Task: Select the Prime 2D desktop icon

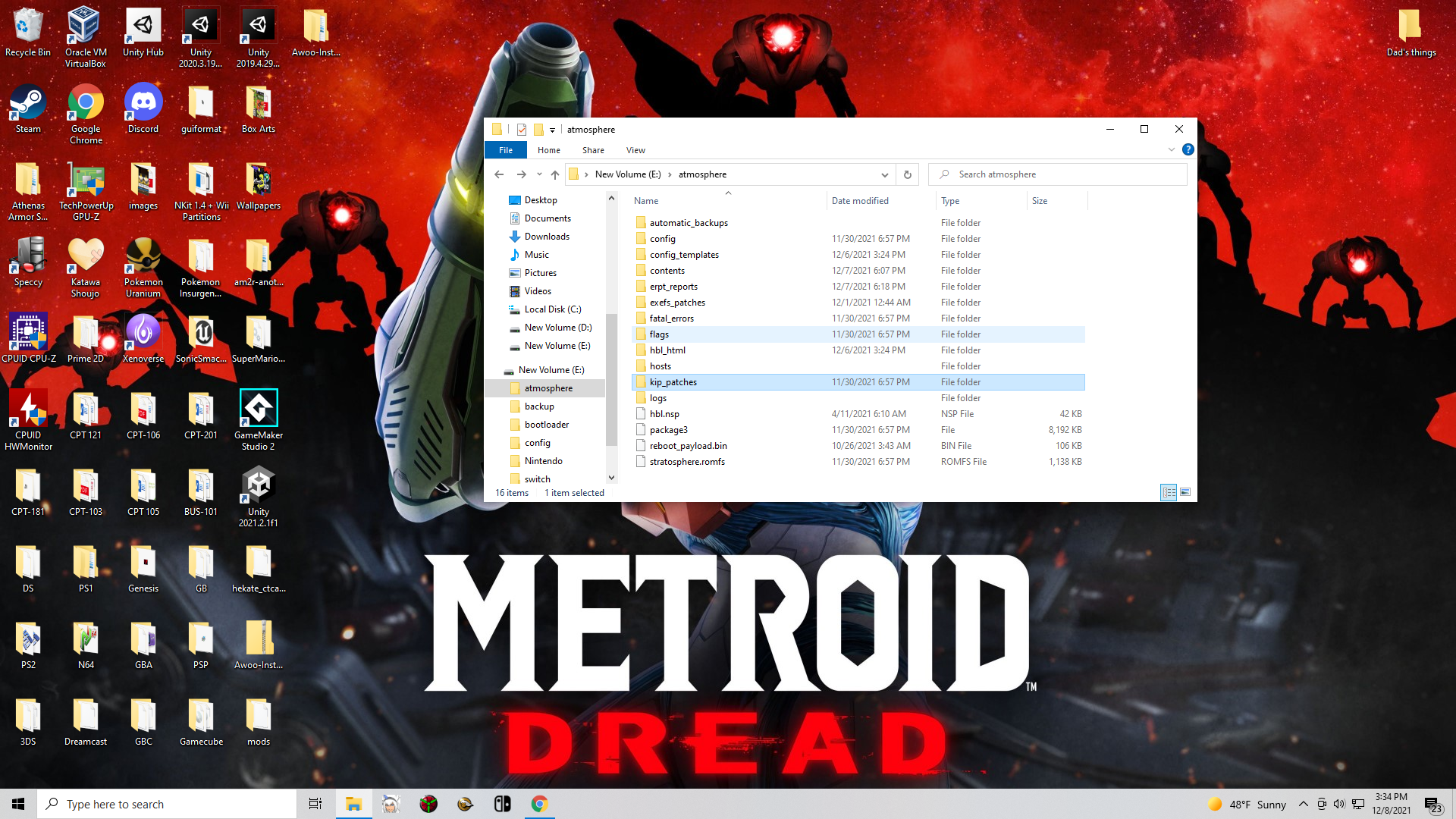Action: pyautogui.click(x=86, y=338)
